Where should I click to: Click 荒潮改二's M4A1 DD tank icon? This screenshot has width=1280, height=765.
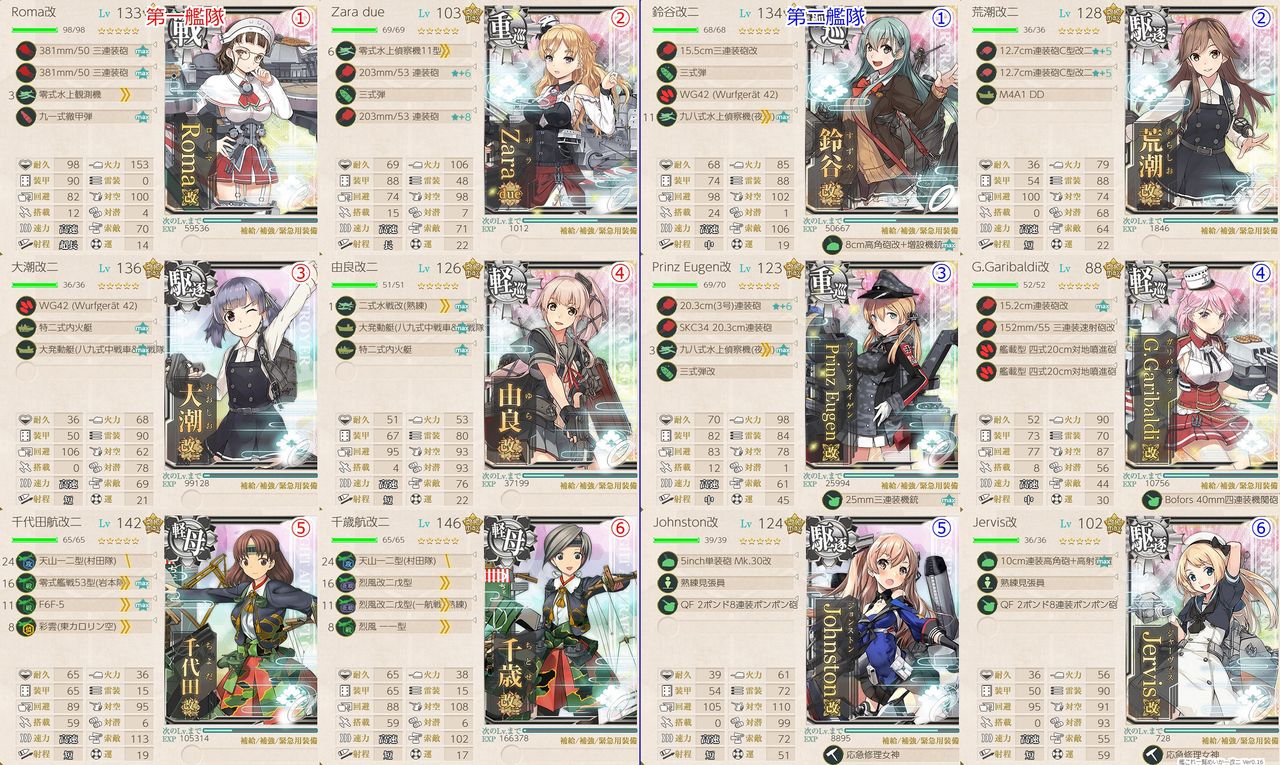987,95
